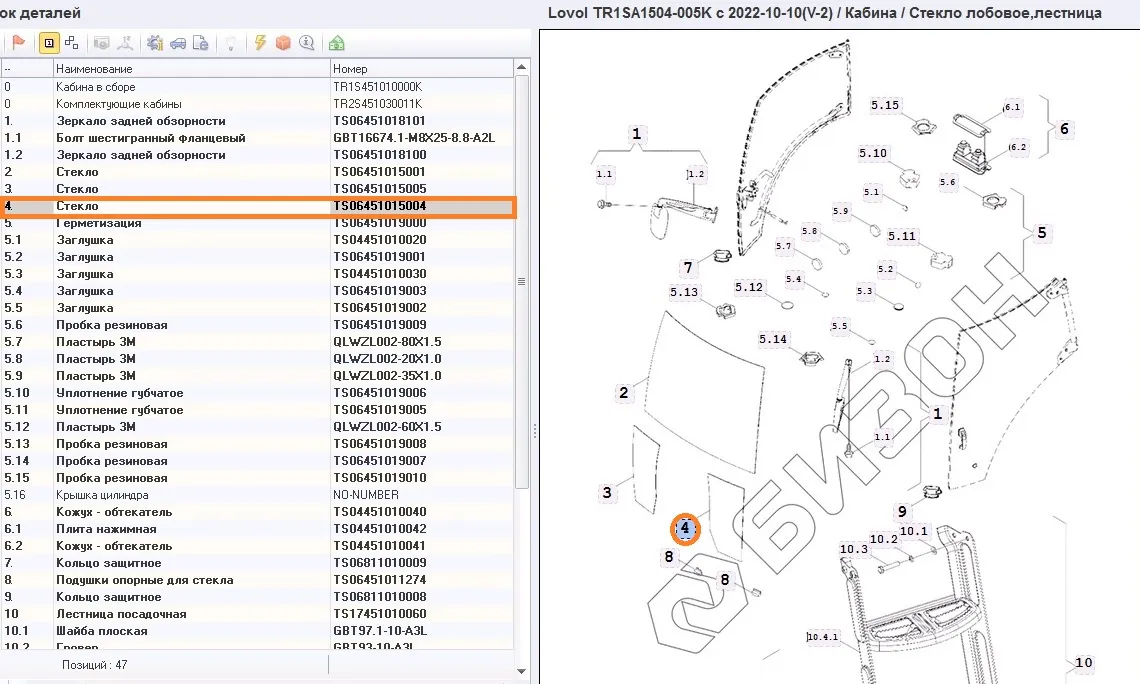Click part number TS06451019000 for Герметизация
The height and width of the screenshot is (684, 1140).
(x=379, y=223)
